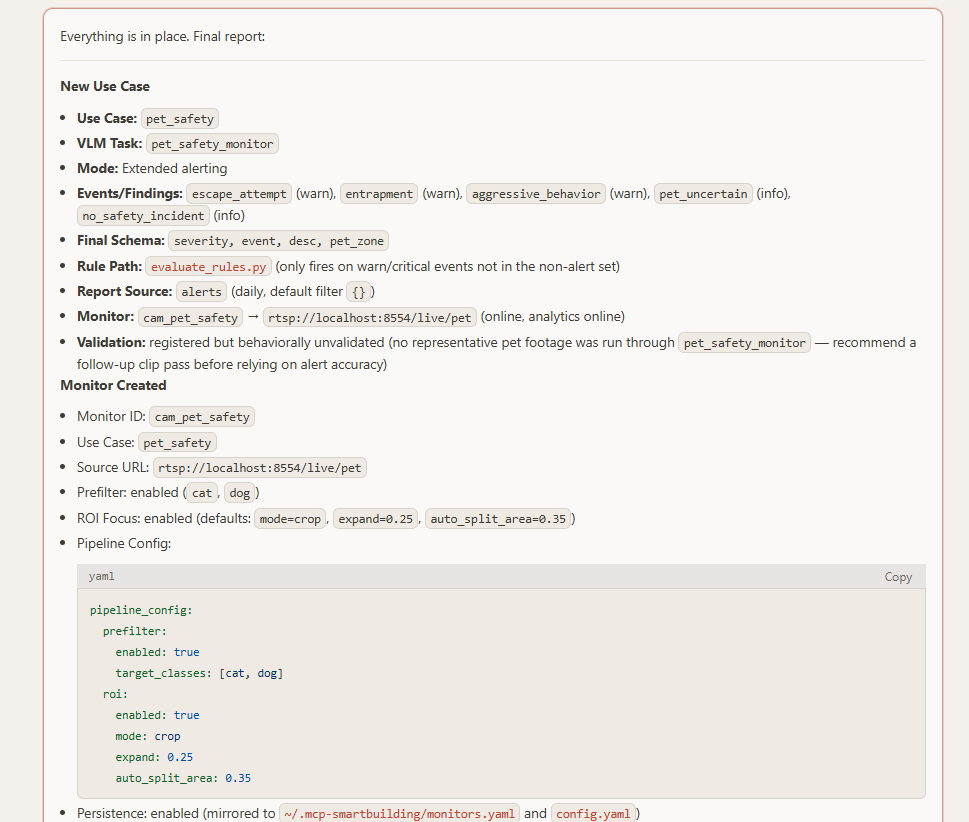The image size is (969, 822).
Task: Click the 'Everything is in place' intro text
Action: (163, 36)
